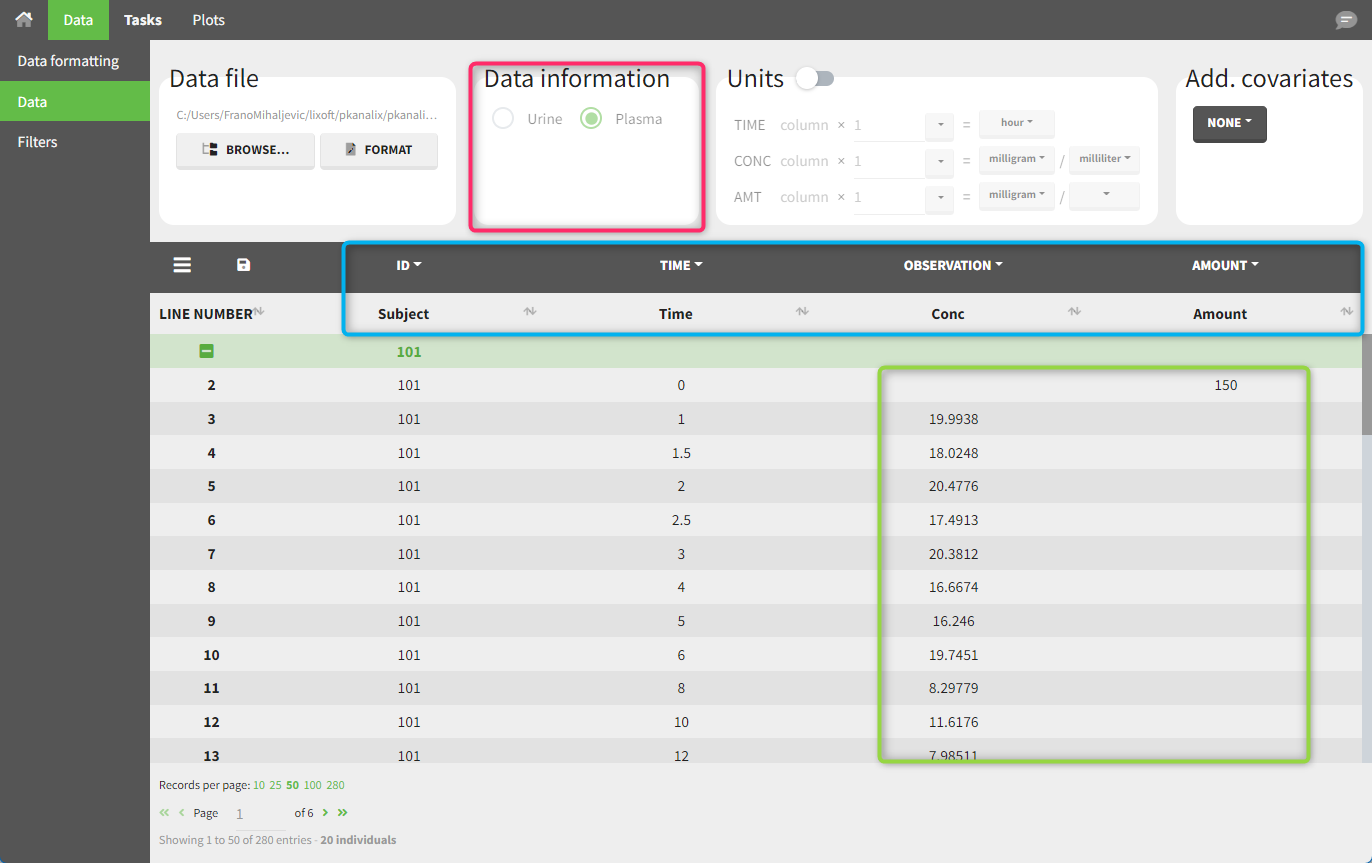Click the page number input field

[255, 813]
